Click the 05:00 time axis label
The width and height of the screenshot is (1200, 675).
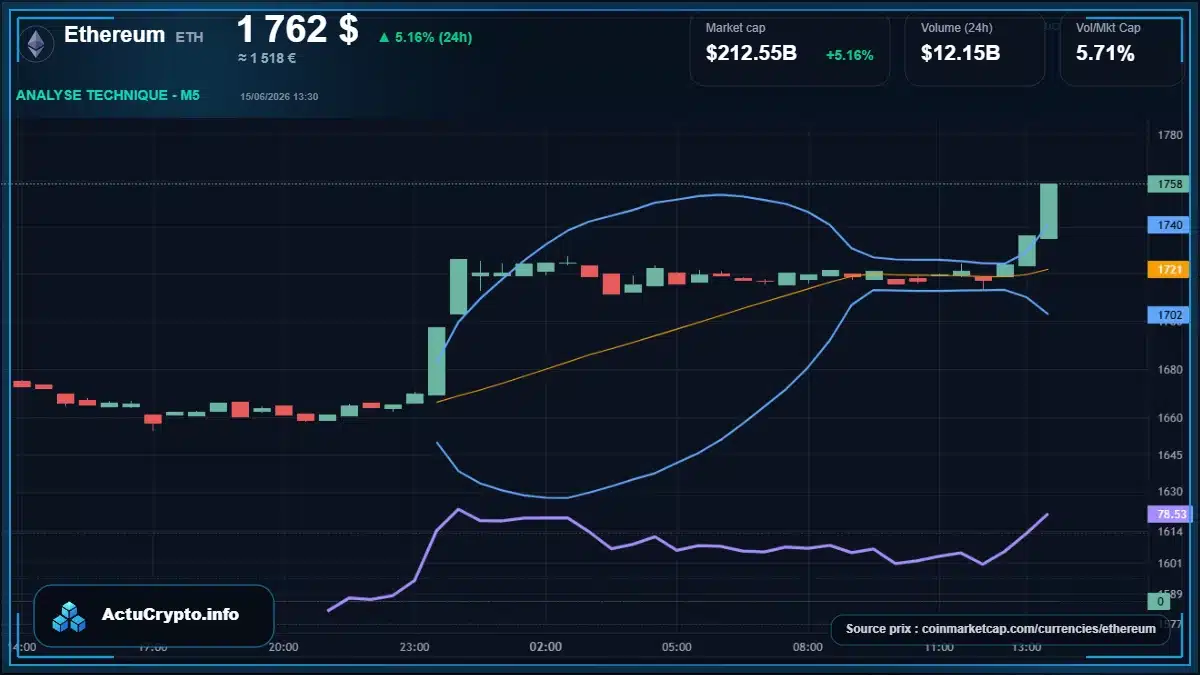click(x=677, y=647)
